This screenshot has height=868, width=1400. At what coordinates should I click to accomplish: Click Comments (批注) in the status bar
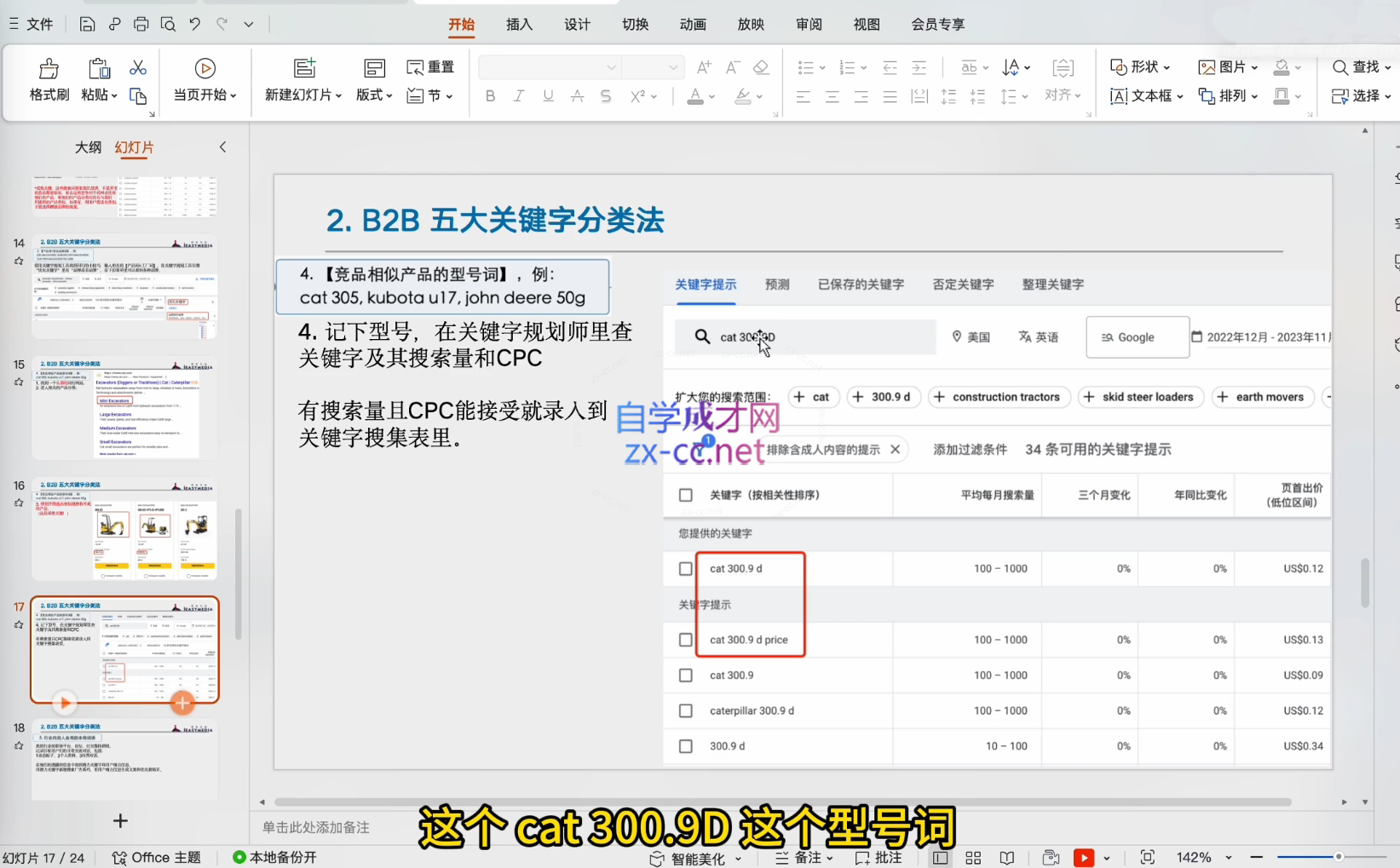pos(879,858)
